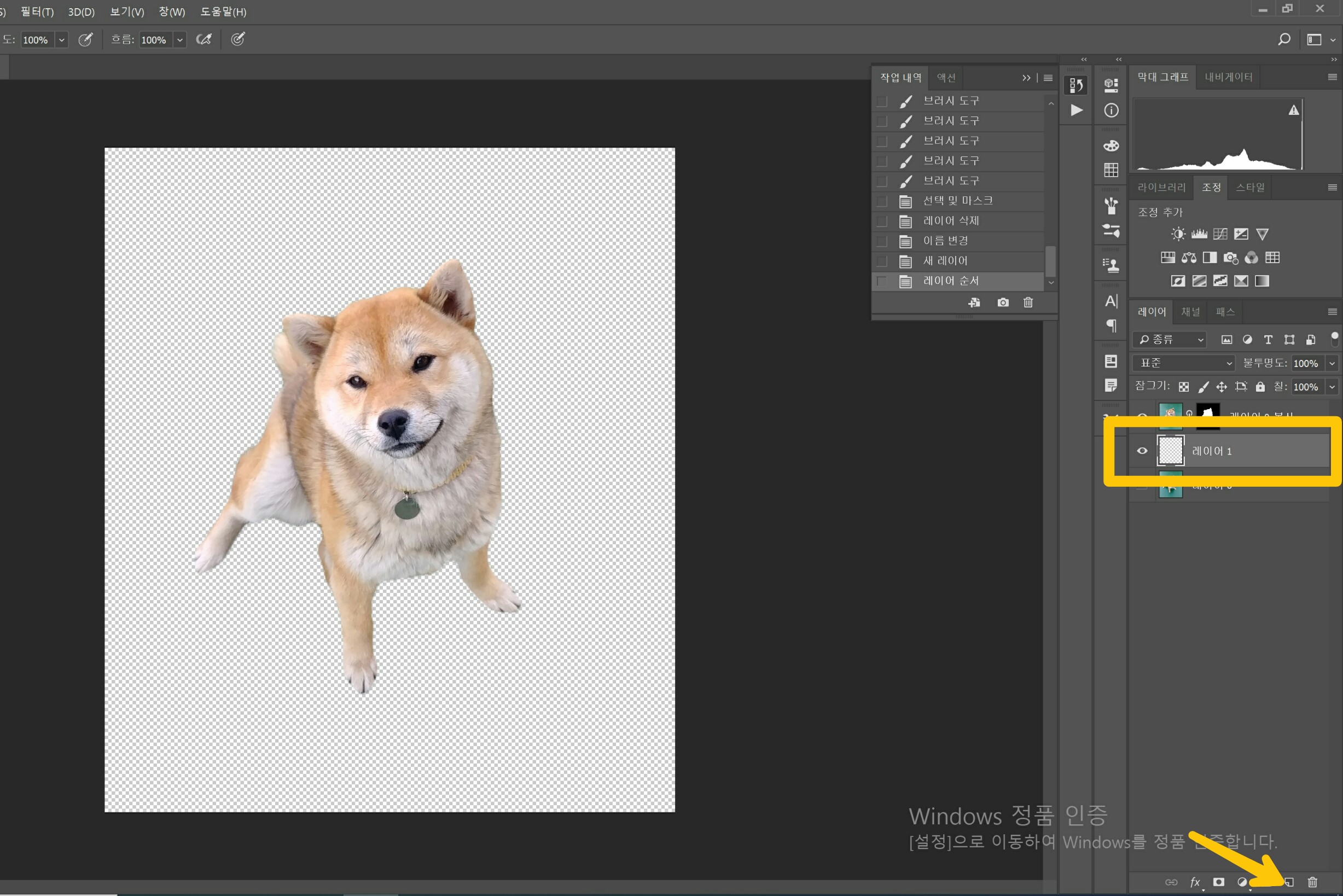The height and width of the screenshot is (896, 1343).
Task: Open the fx layer style button
Action: [x=1194, y=882]
